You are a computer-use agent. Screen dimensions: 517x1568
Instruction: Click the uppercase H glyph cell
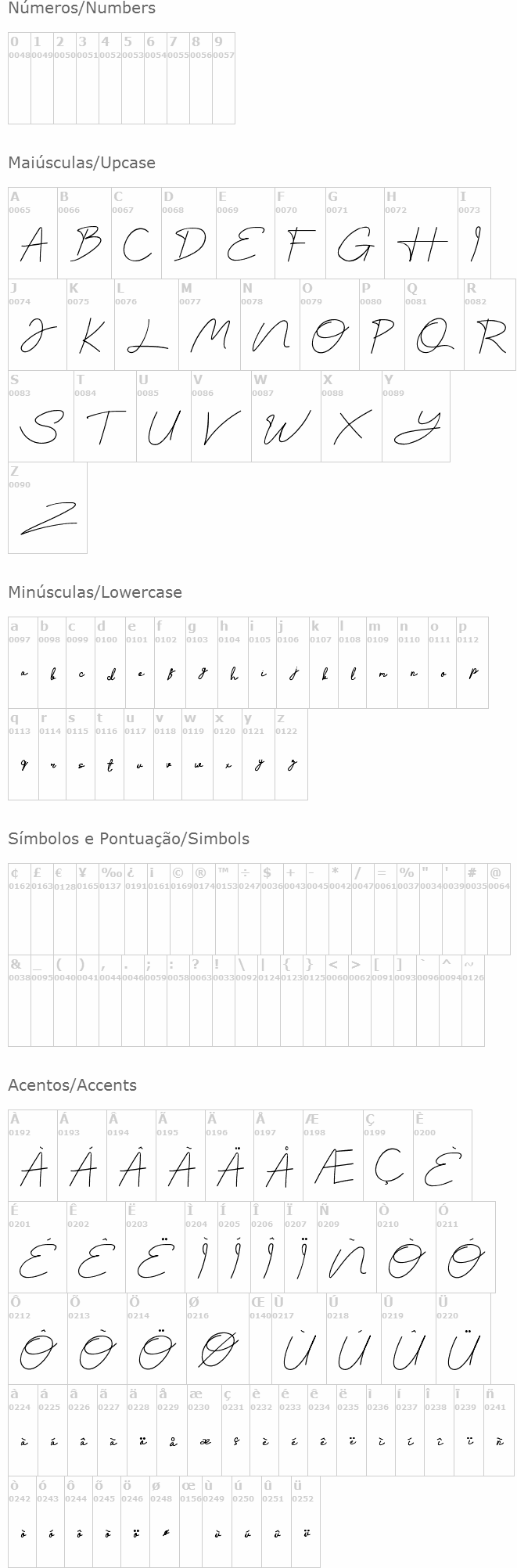[420, 233]
